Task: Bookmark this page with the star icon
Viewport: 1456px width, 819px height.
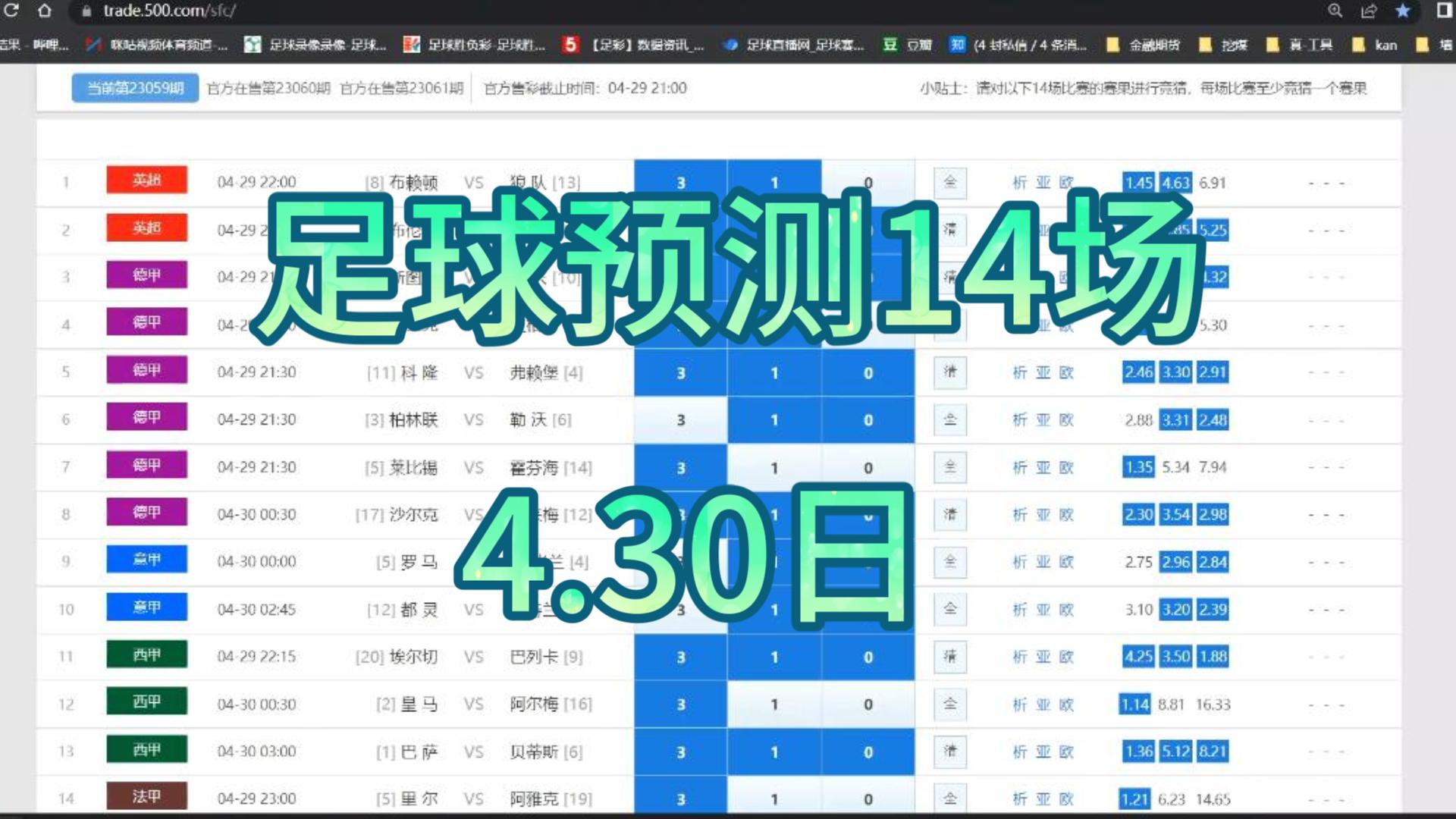Action: click(1403, 11)
